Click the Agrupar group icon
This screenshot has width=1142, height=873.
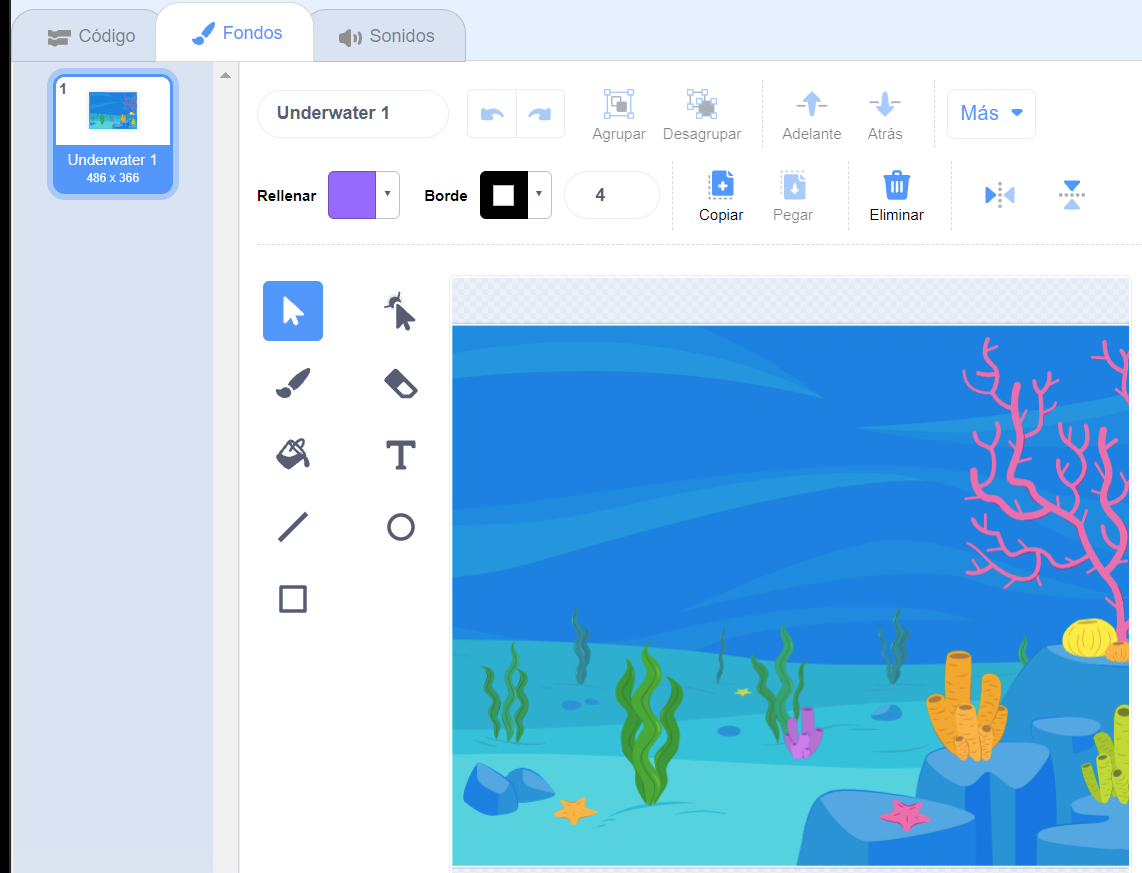618,104
